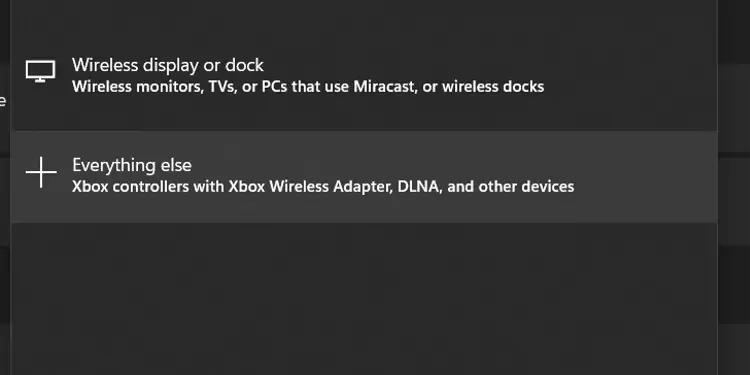Click empty right area of highlighted Everything else row

point(646,176)
